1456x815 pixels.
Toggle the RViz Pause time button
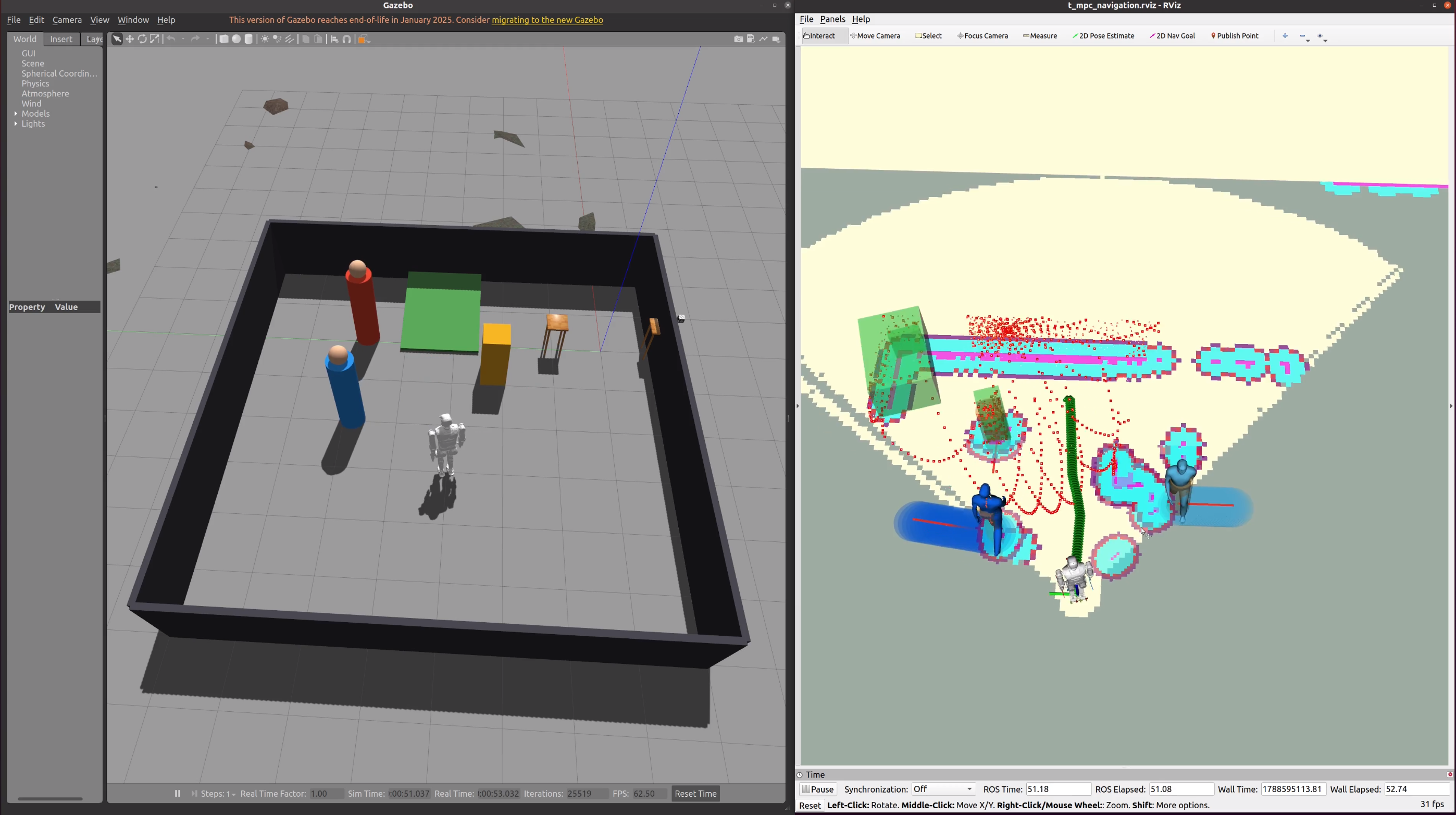[x=818, y=789]
